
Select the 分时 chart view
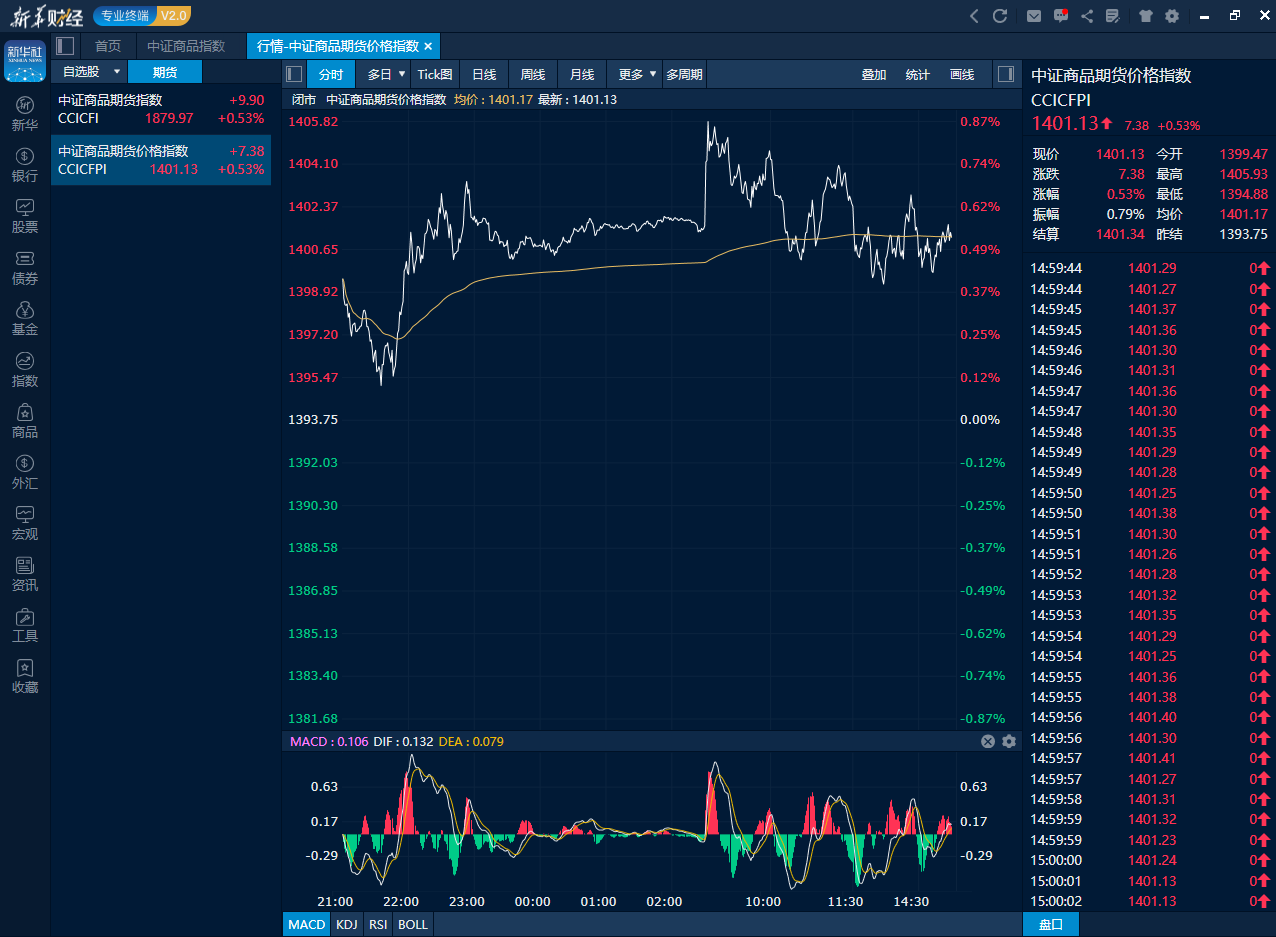point(331,74)
